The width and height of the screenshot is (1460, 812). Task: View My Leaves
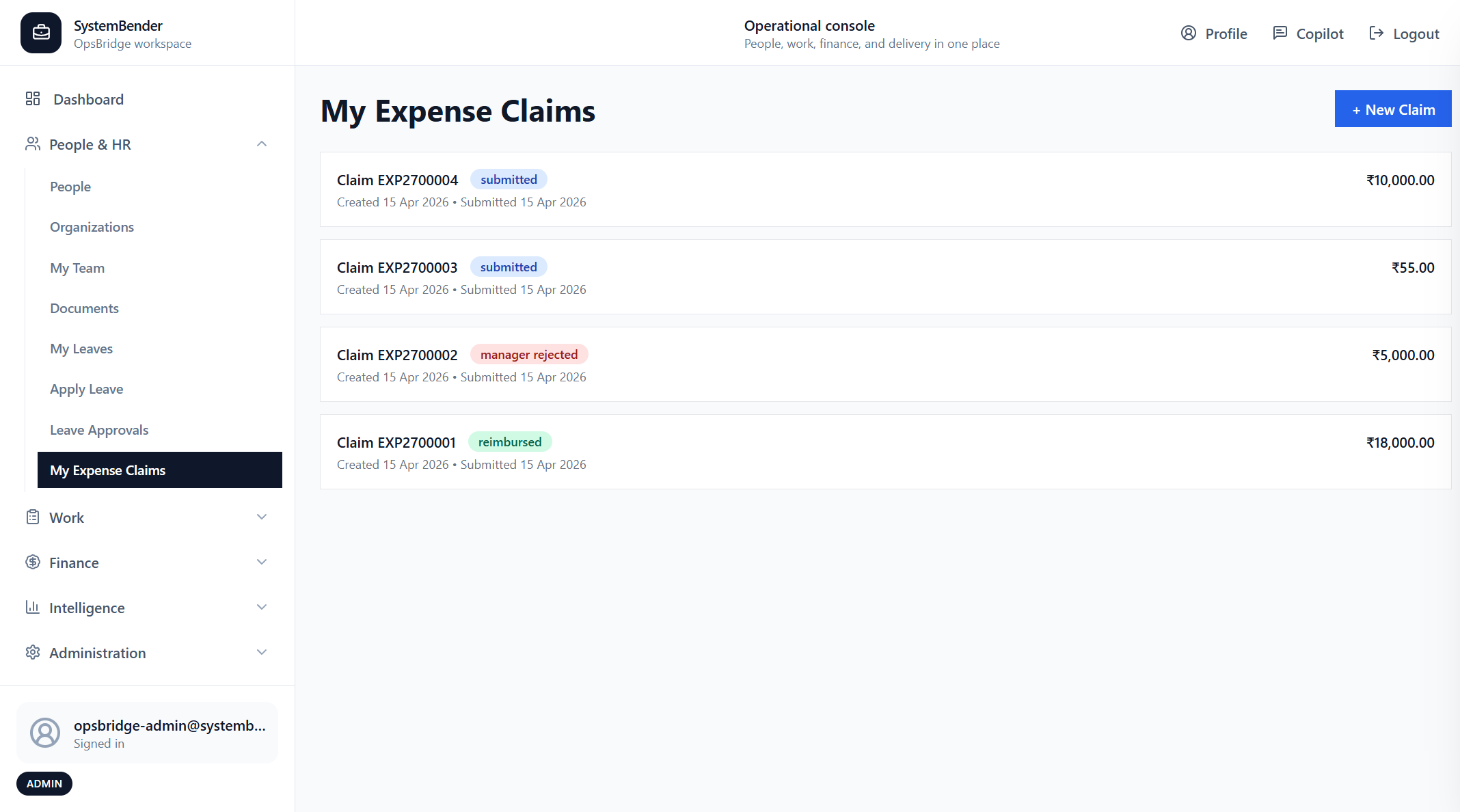(159, 349)
